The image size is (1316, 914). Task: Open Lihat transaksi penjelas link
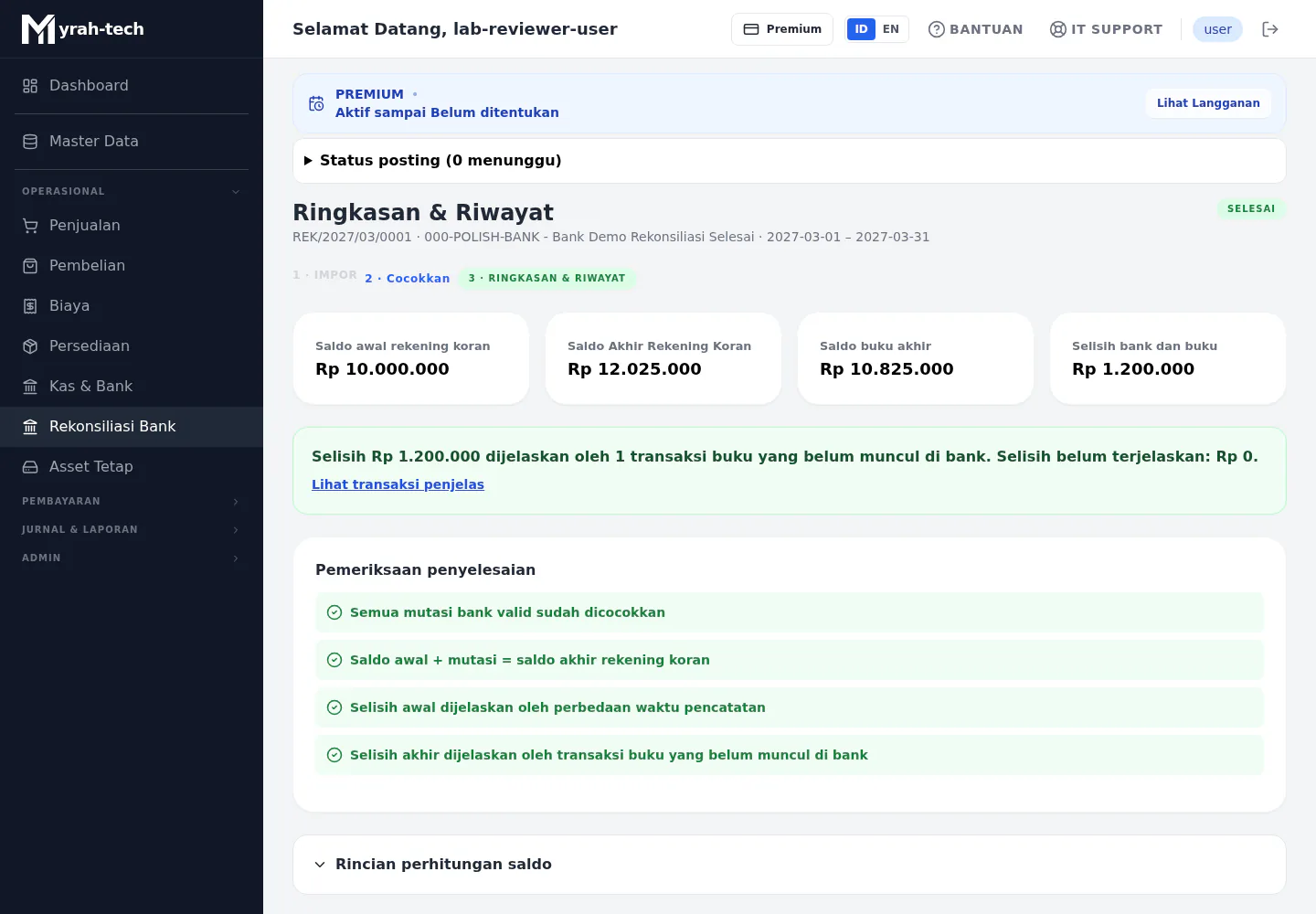point(398,484)
